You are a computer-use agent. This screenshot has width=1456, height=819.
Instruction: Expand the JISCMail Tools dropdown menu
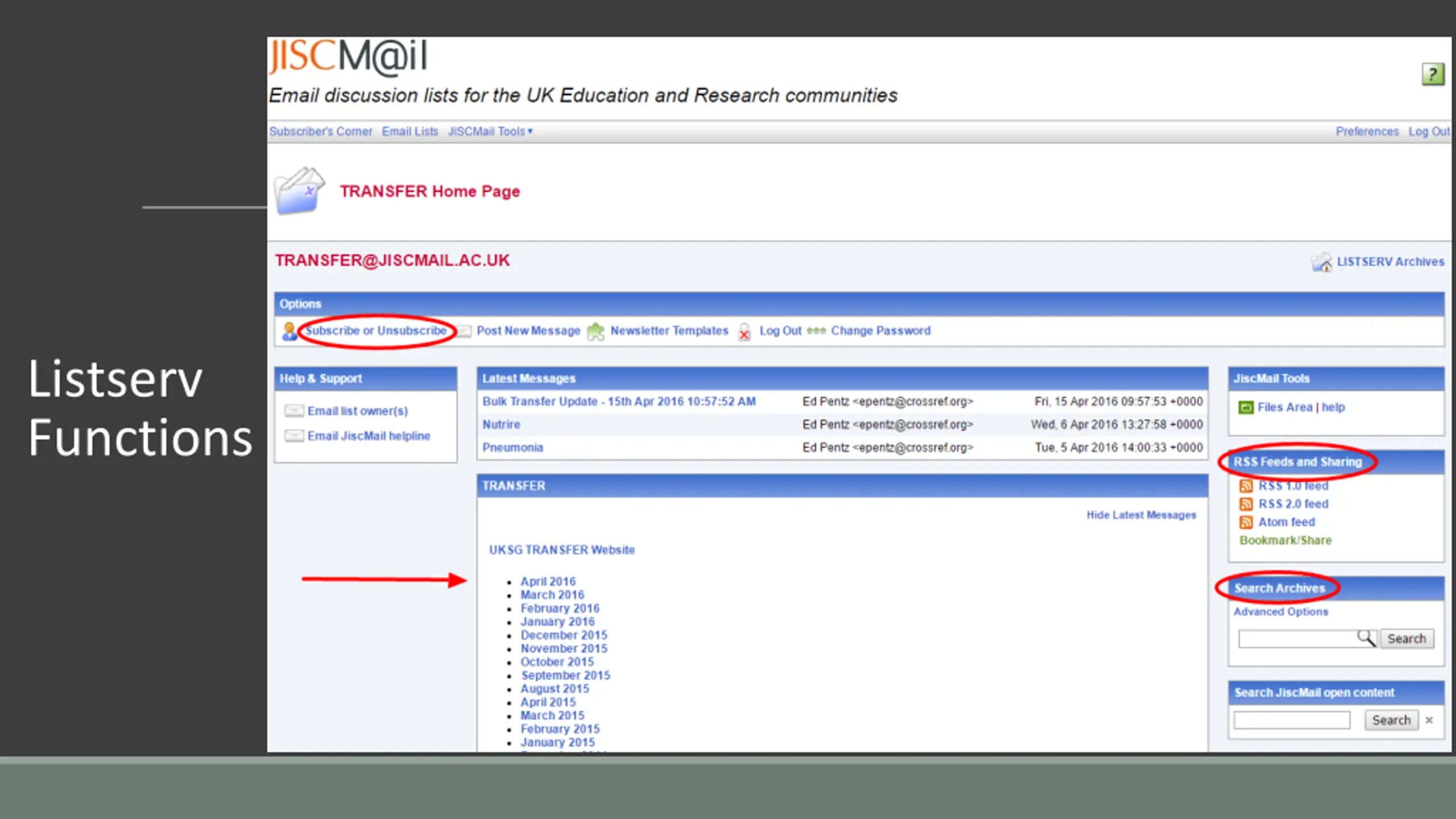pyautogui.click(x=490, y=131)
